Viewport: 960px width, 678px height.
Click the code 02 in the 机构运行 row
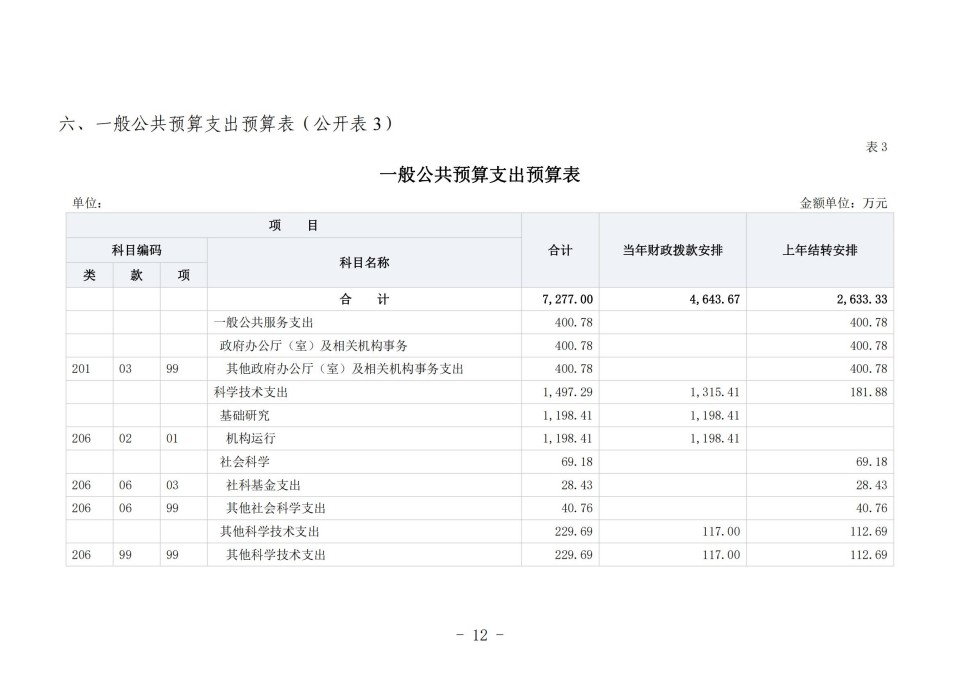click(x=125, y=439)
